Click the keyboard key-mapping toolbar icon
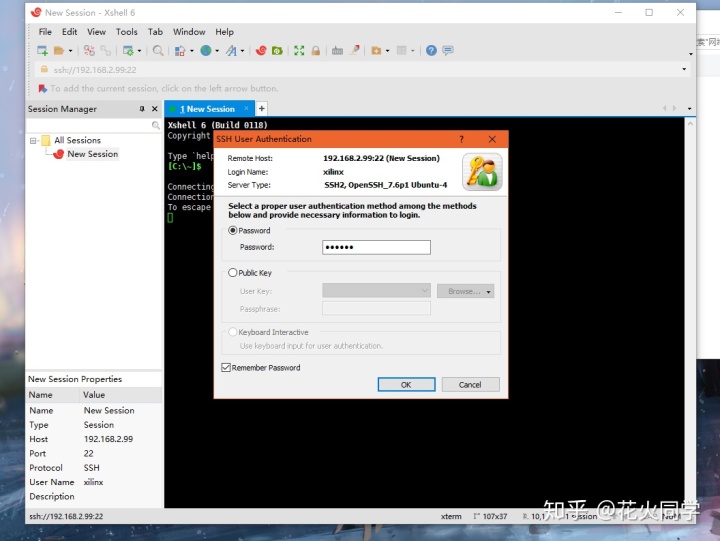720x541 pixels. pos(338,51)
